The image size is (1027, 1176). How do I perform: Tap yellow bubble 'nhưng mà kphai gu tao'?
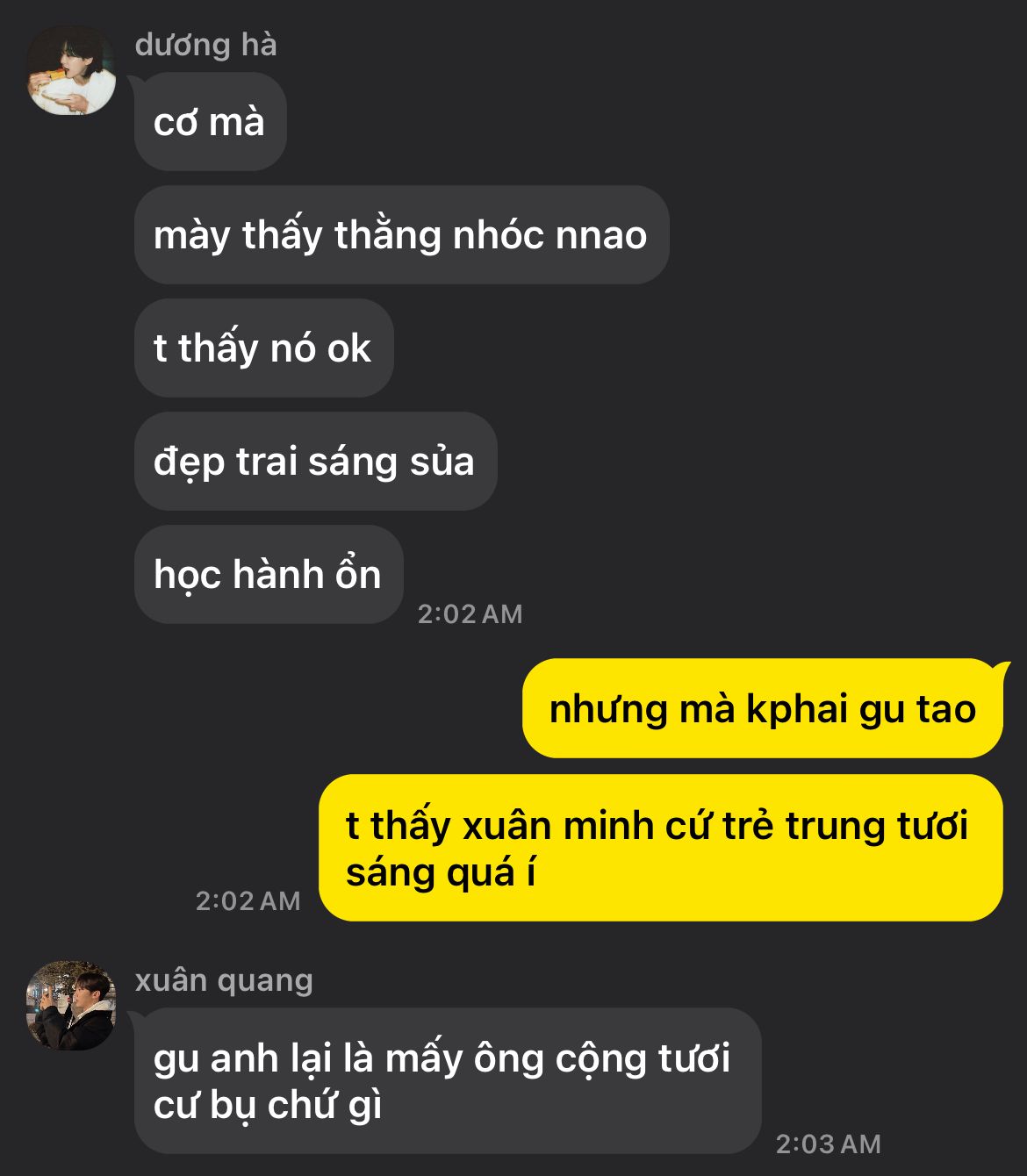pyautogui.click(x=763, y=709)
